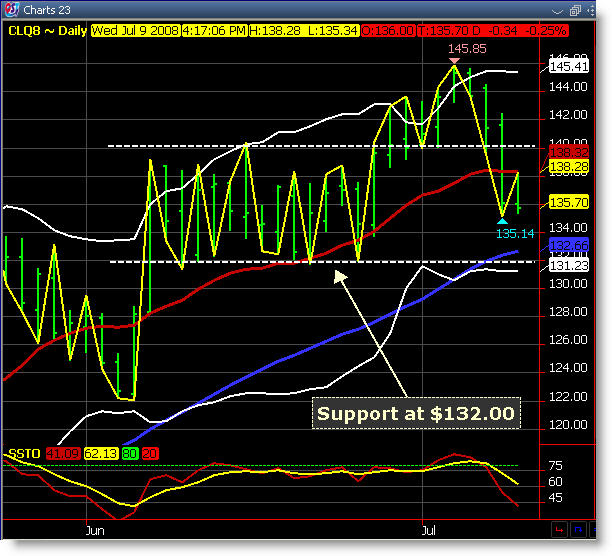Screen dimensions: 612x556
Task: Click the 135.14 low marker label
Action: point(515,234)
